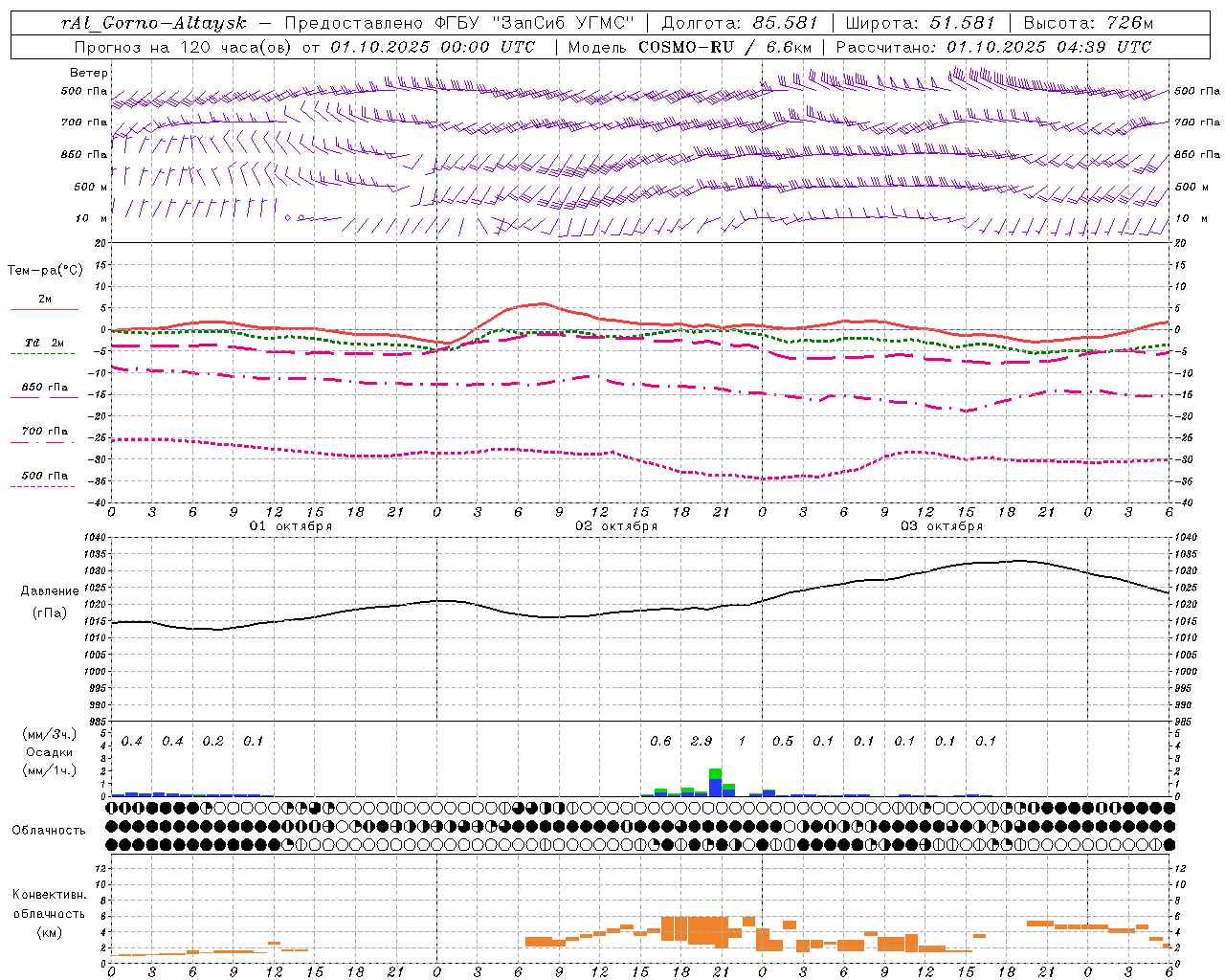The width and height of the screenshot is (1225, 980).
Task: Click the 01 октября date label
Action: (291, 526)
